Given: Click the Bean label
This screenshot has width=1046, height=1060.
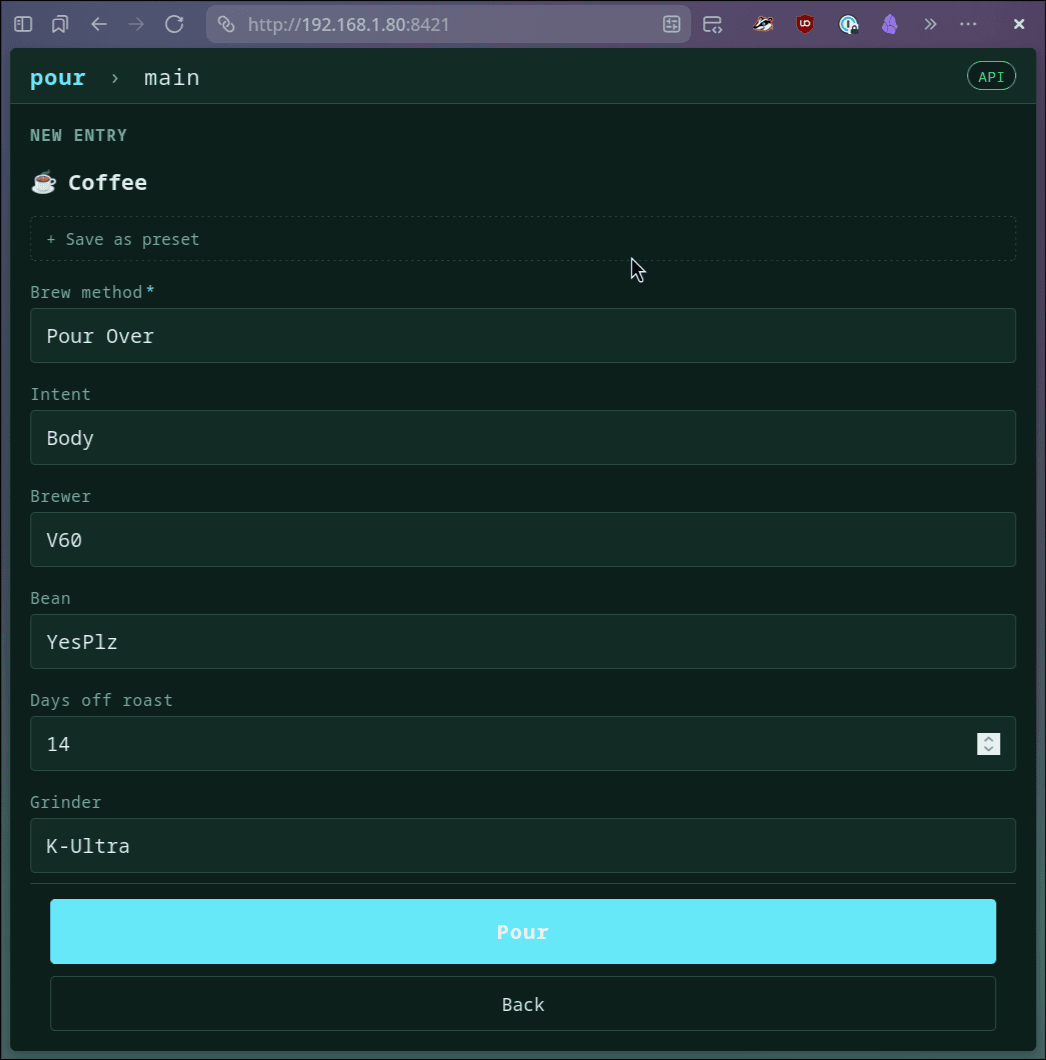Looking at the screenshot, I should (x=50, y=598).
